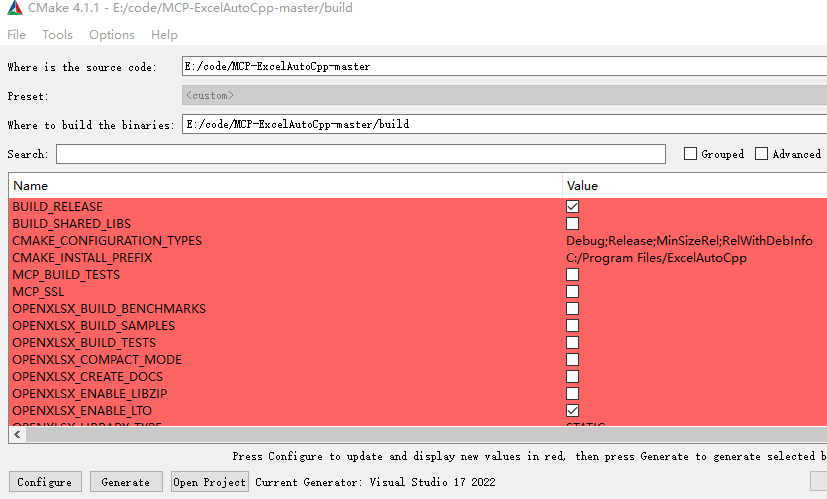Uncheck the BUILD_RELEASE checkbox
Image resolution: width=827 pixels, height=499 pixels.
(572, 207)
